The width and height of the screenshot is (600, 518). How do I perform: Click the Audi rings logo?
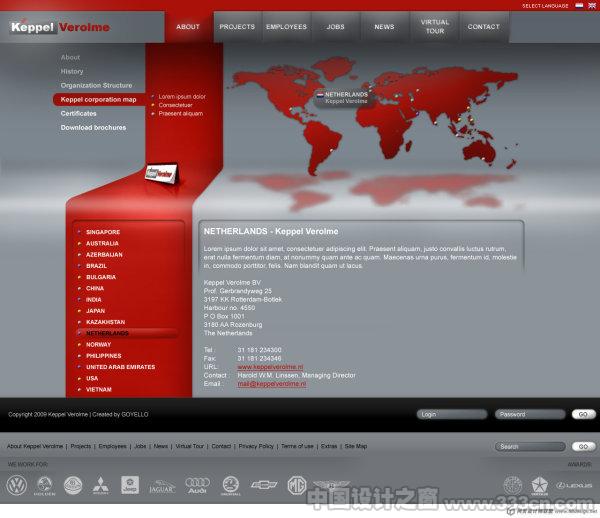tap(197, 485)
